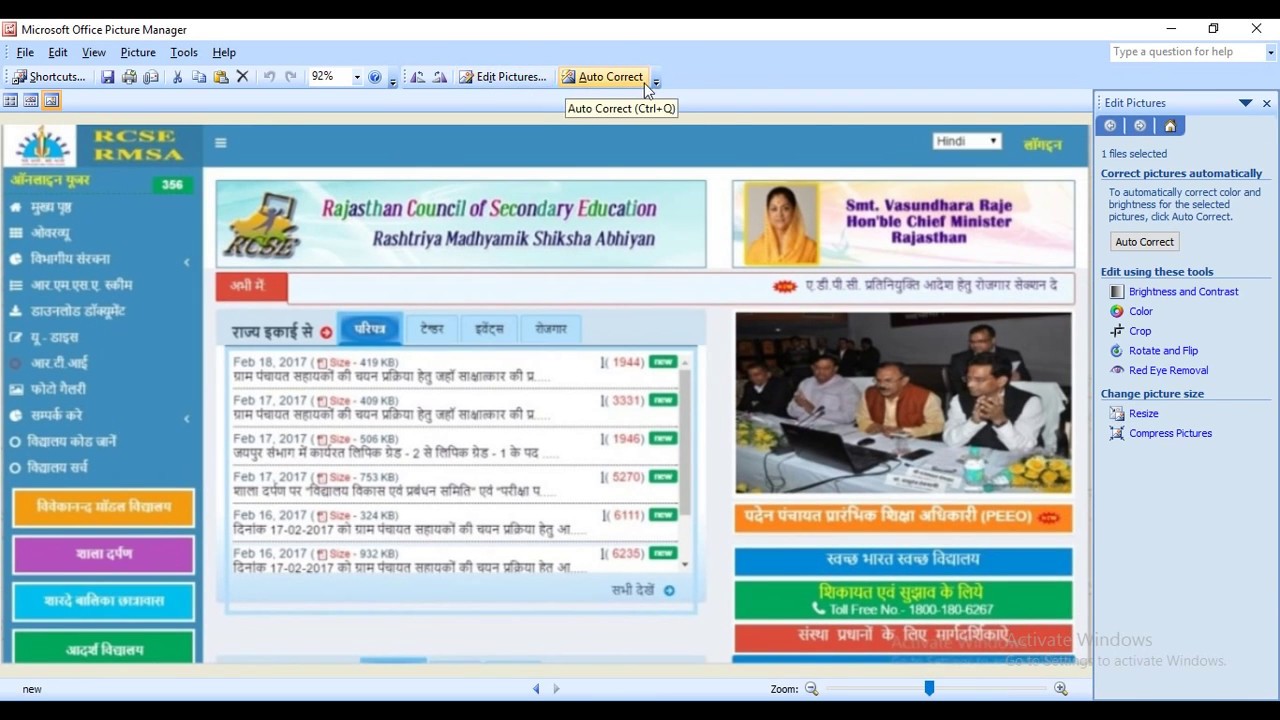The width and height of the screenshot is (1280, 720).
Task: Click task pane Back arrow icon
Action: pos(1110,126)
